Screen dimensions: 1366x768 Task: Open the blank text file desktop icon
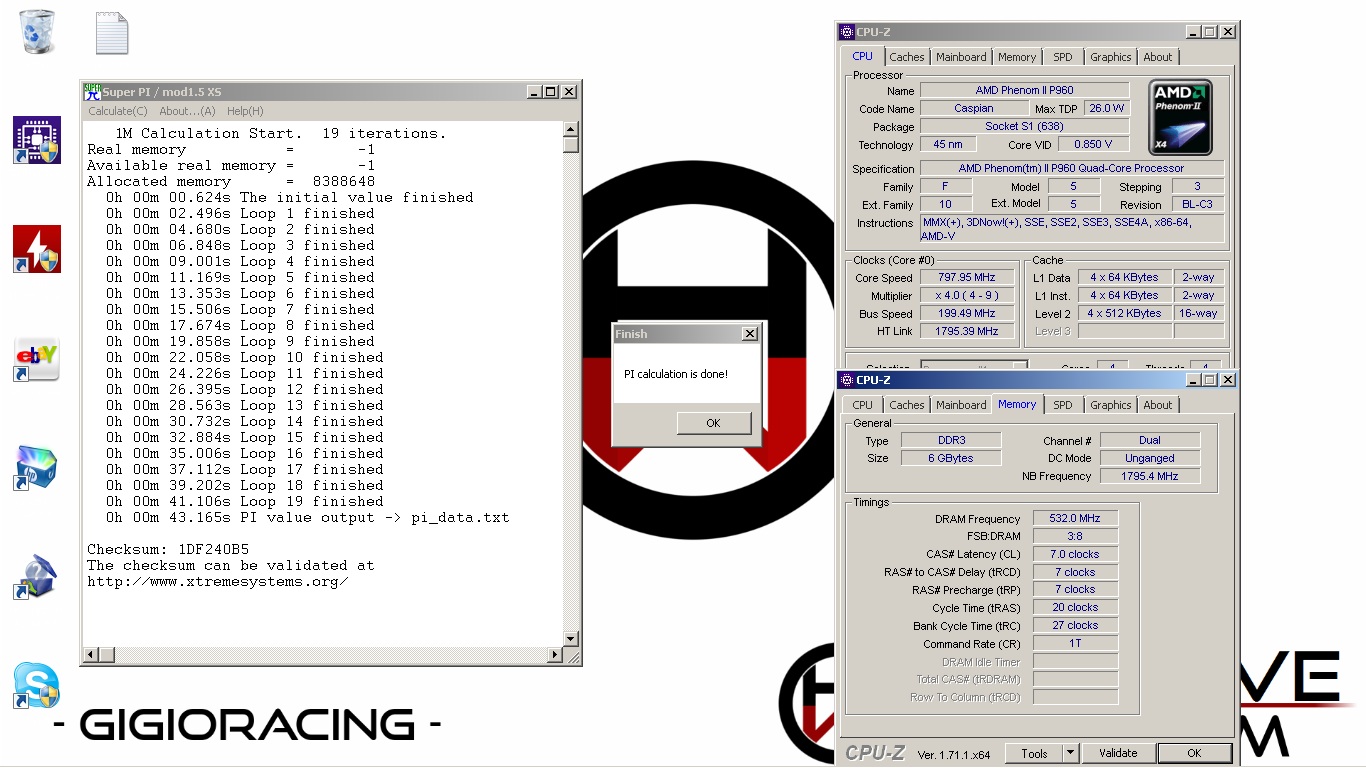click(x=112, y=33)
